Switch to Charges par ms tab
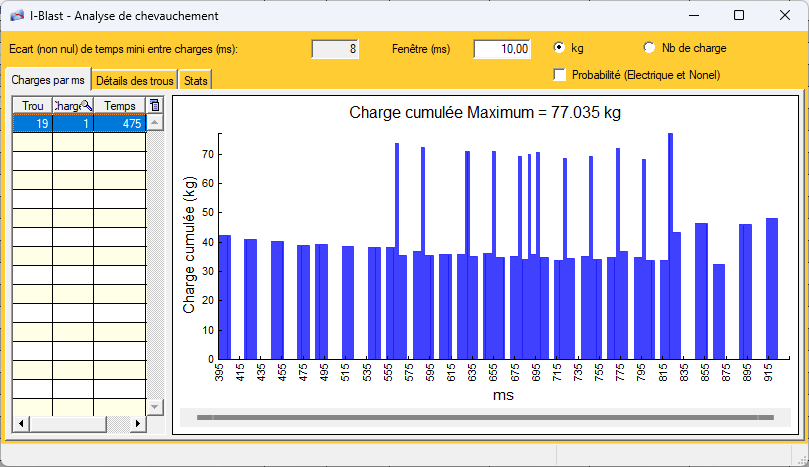 (48, 80)
